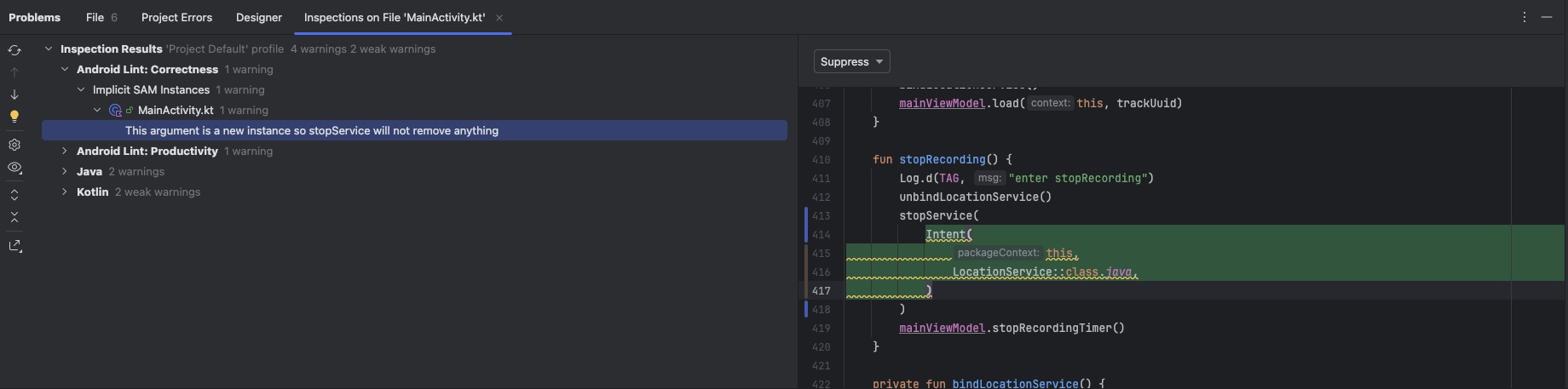Switch to the File tab

tap(101, 17)
